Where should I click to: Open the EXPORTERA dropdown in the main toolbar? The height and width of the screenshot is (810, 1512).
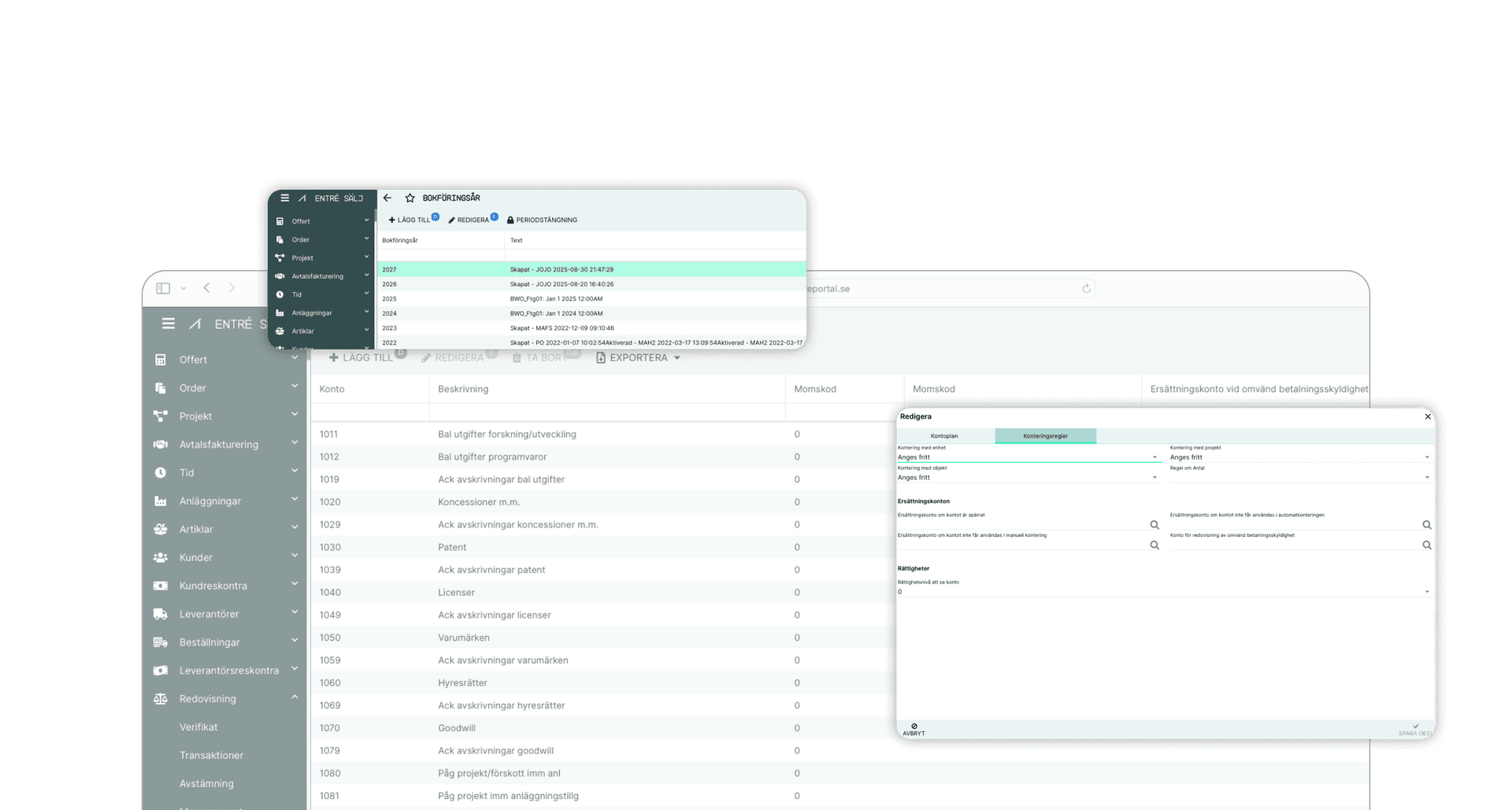click(639, 357)
